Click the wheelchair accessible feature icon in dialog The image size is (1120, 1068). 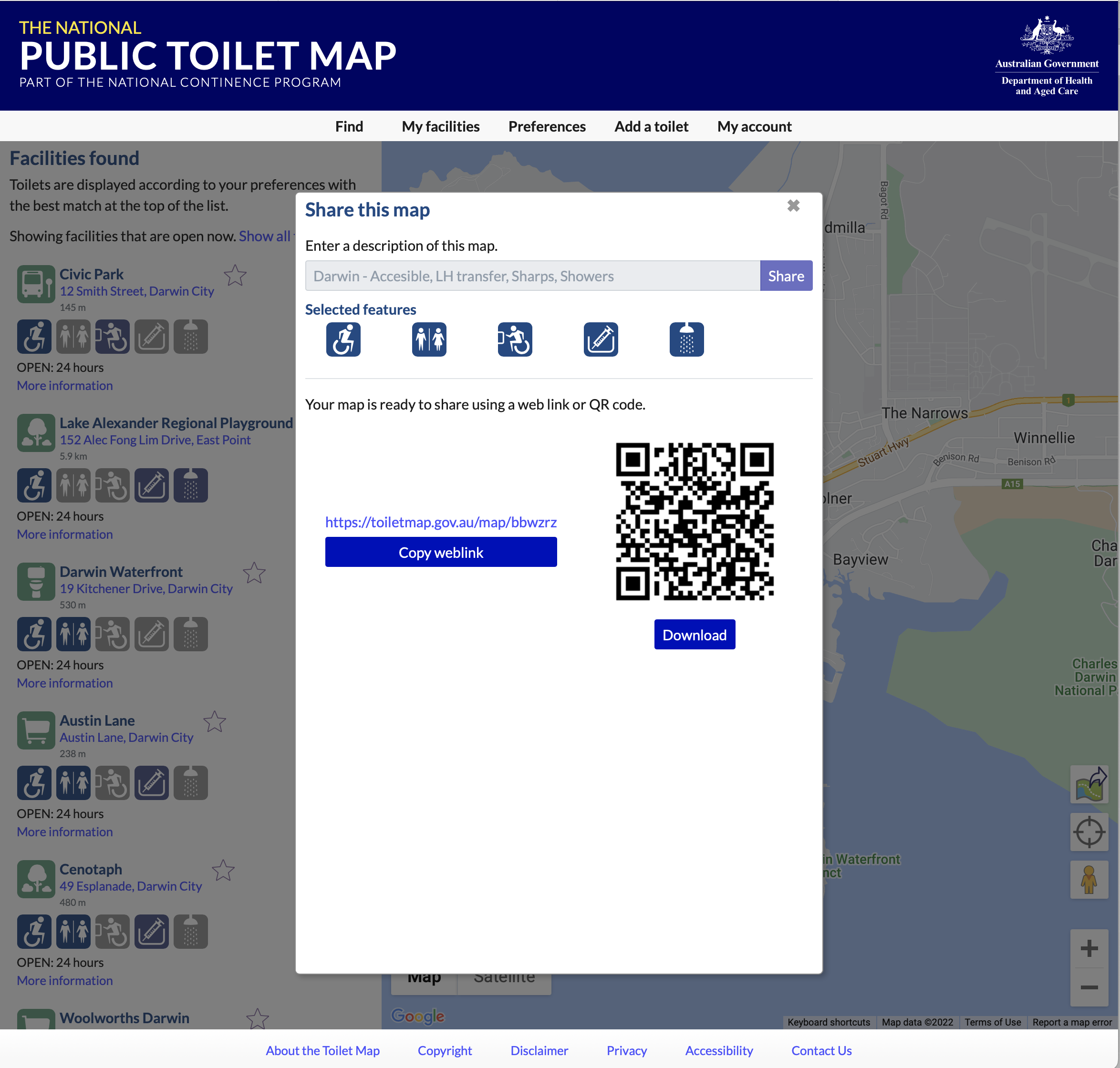click(343, 339)
